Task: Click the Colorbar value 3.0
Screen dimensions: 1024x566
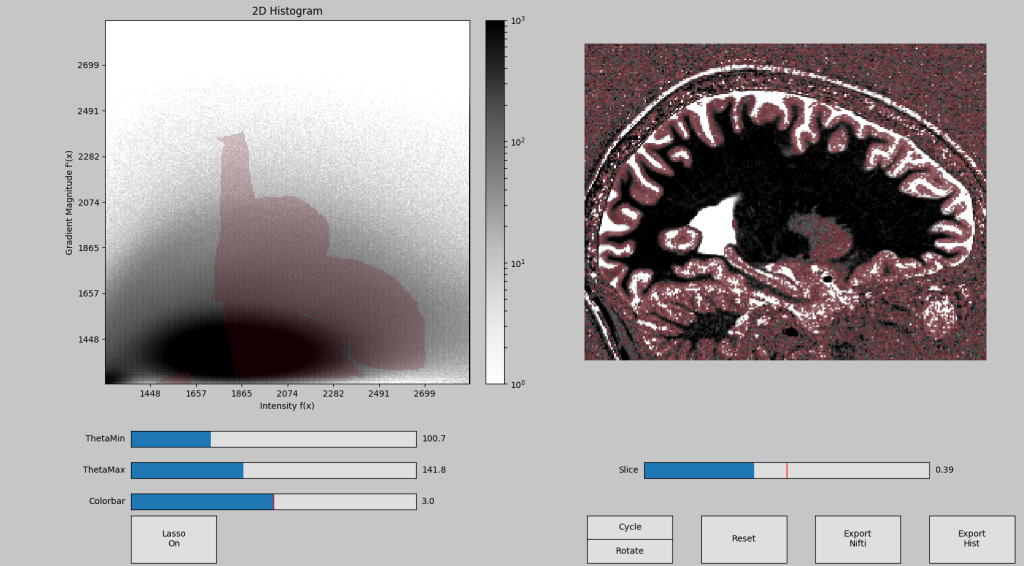Action: [428, 501]
